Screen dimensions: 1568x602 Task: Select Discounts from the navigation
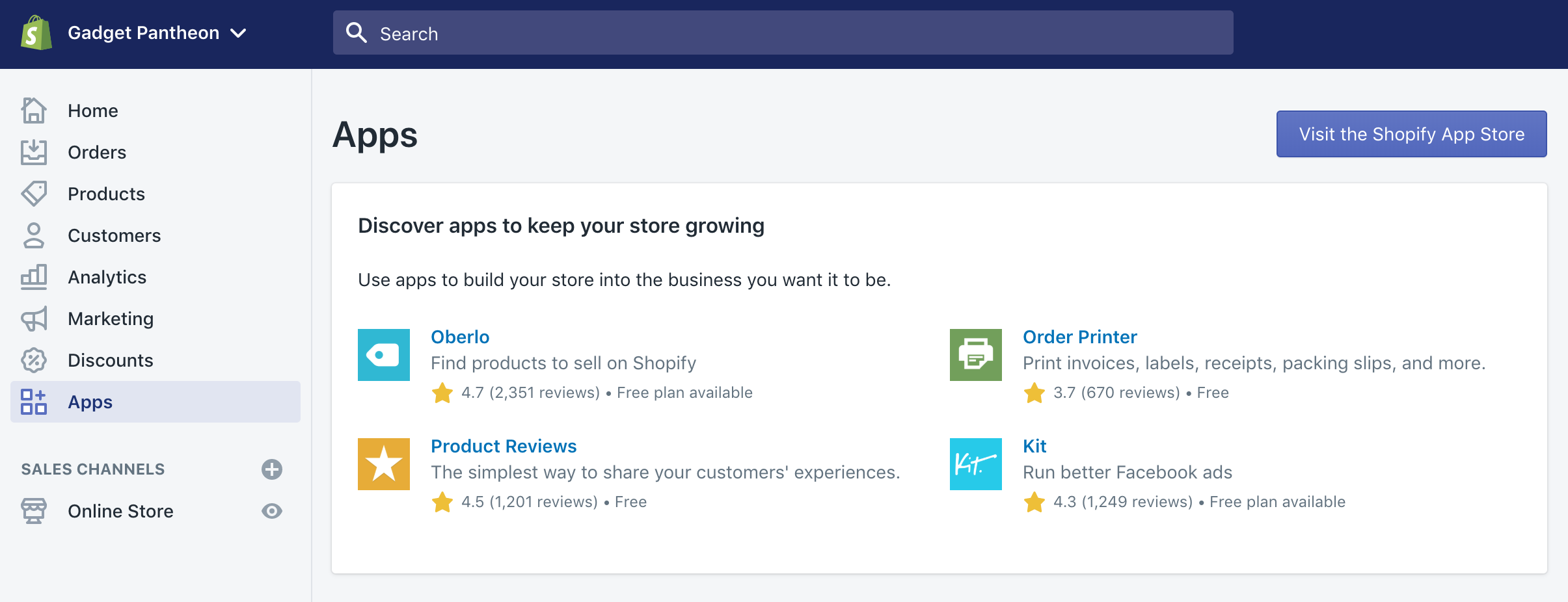tap(110, 360)
